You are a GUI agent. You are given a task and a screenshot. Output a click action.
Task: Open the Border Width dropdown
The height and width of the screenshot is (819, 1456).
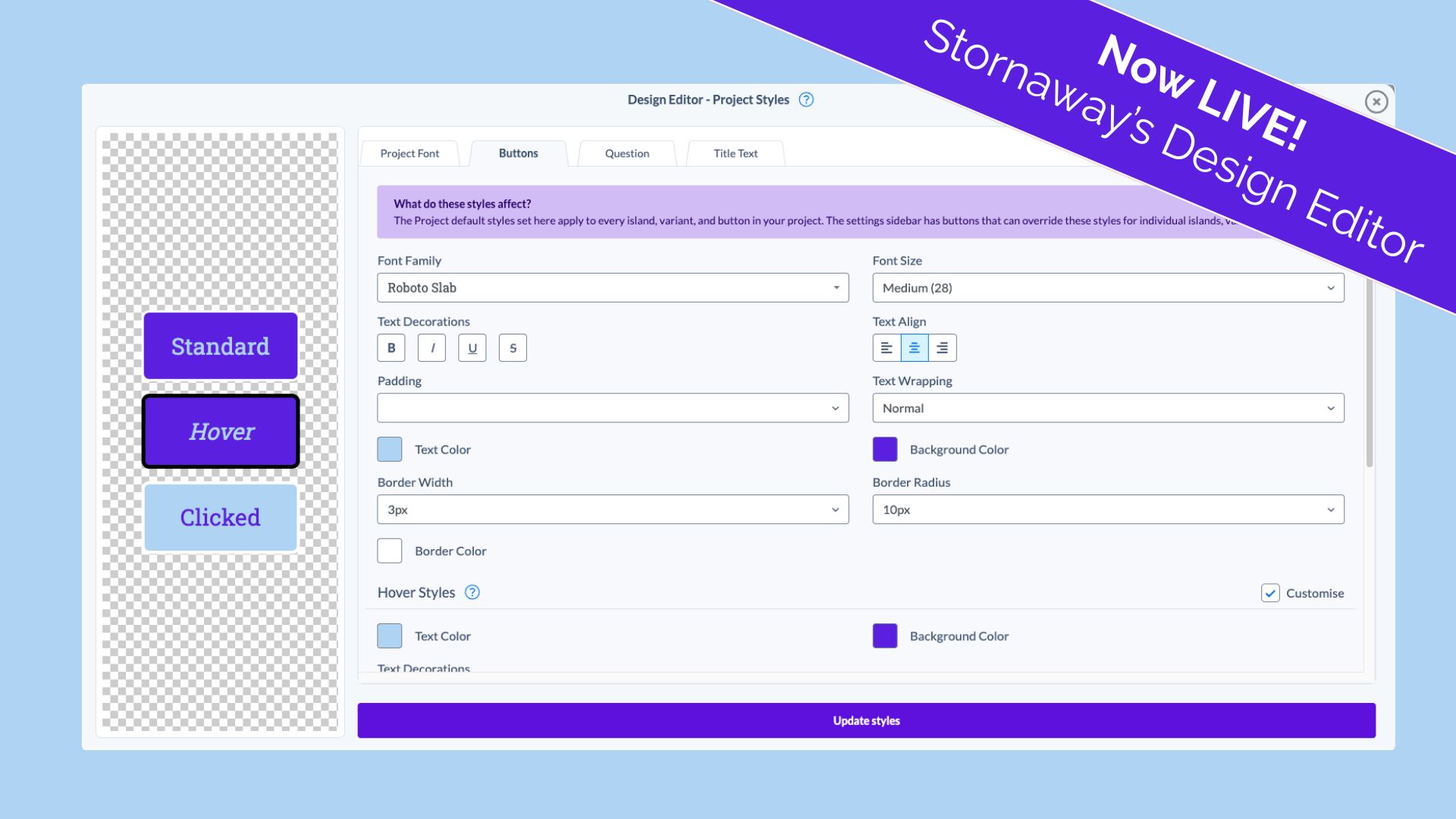[613, 510]
